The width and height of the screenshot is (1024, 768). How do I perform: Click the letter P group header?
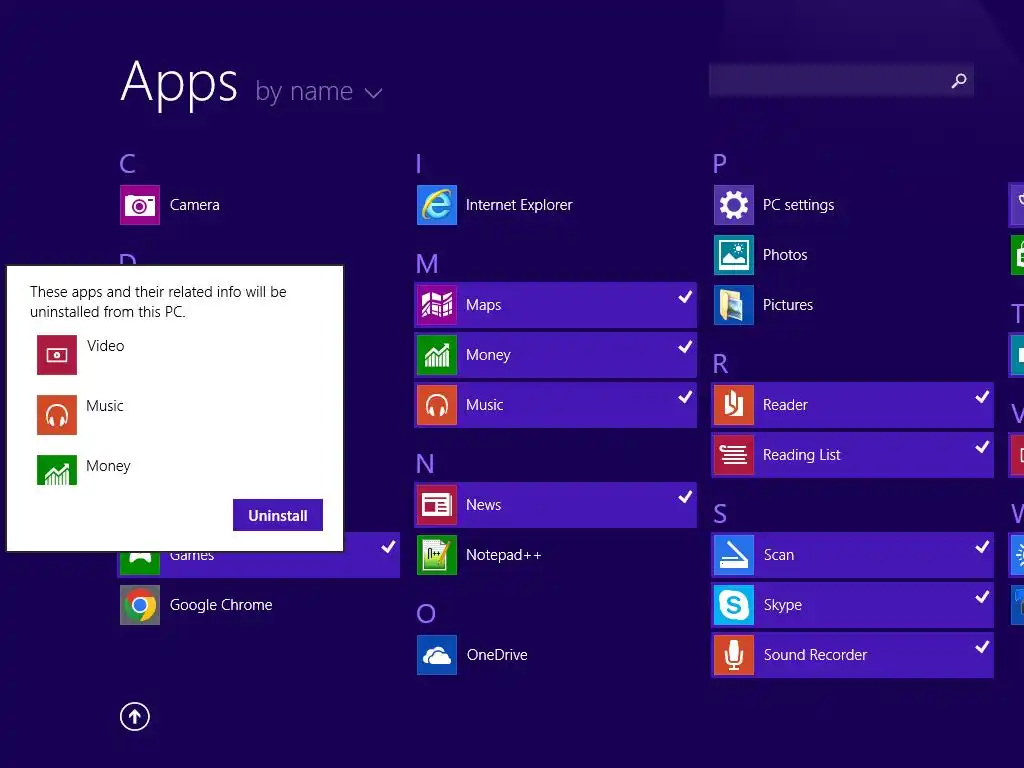point(720,164)
